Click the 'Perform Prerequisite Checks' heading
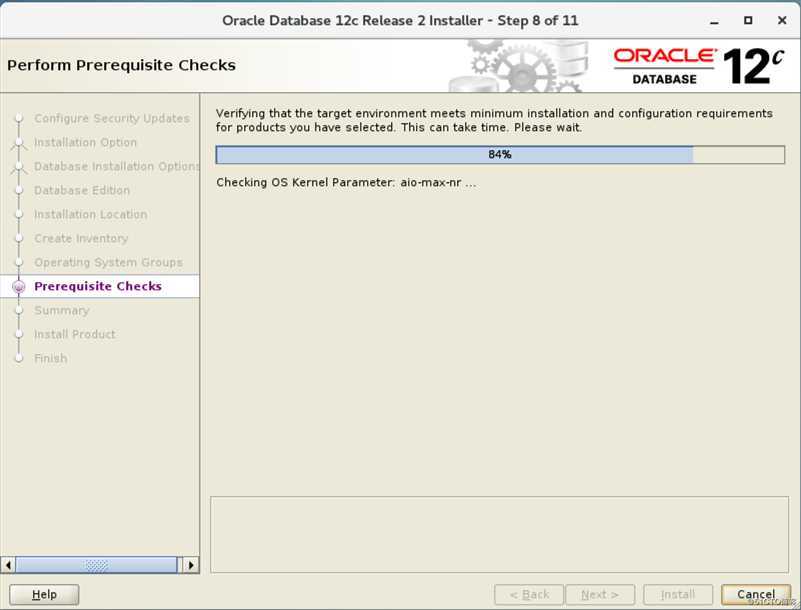The height and width of the screenshot is (610, 801). (x=122, y=65)
